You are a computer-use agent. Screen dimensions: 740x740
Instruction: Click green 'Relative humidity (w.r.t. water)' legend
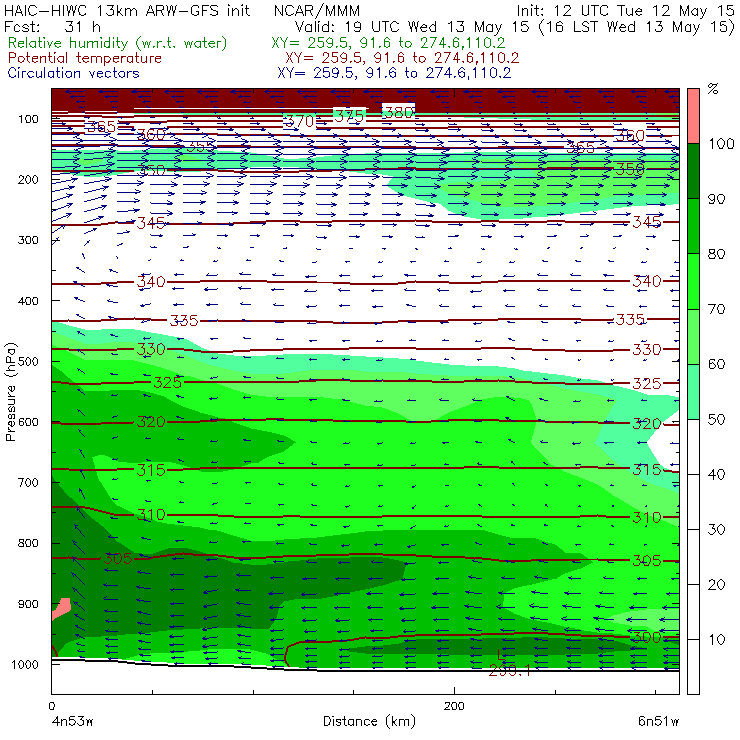(x=118, y=43)
